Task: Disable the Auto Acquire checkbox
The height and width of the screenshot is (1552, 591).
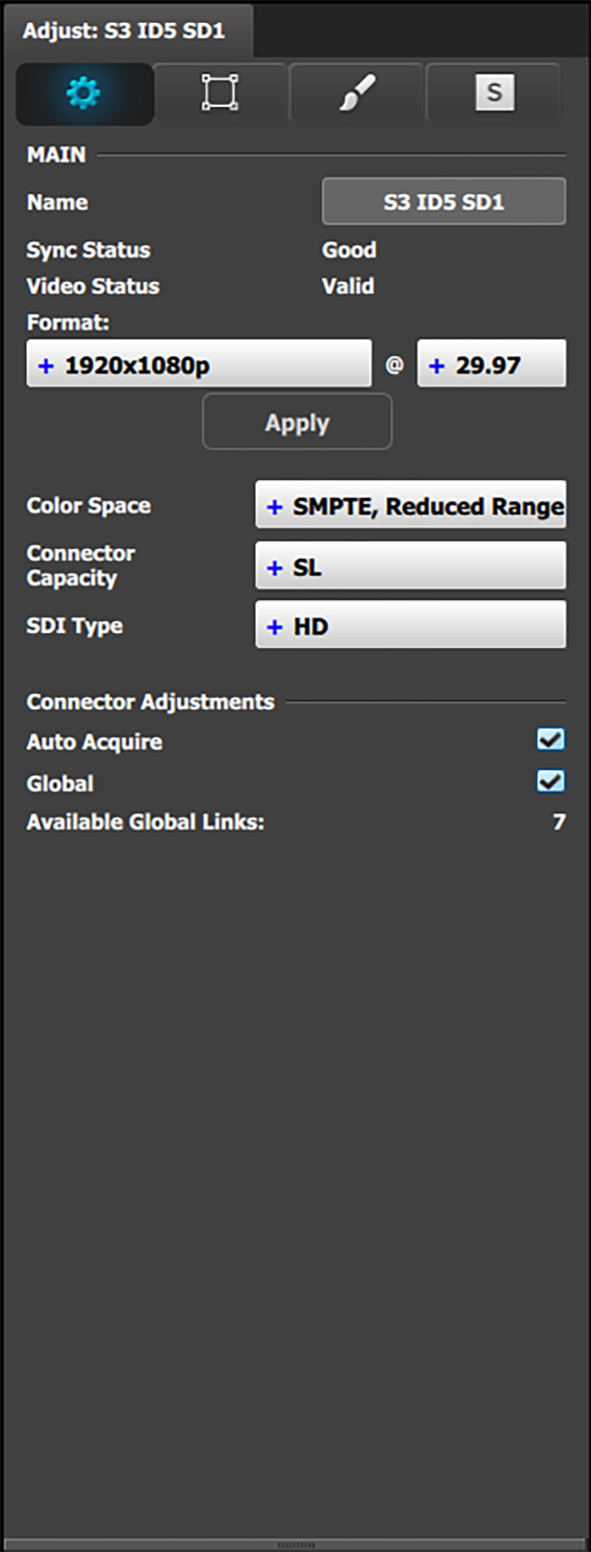Action: click(x=551, y=740)
